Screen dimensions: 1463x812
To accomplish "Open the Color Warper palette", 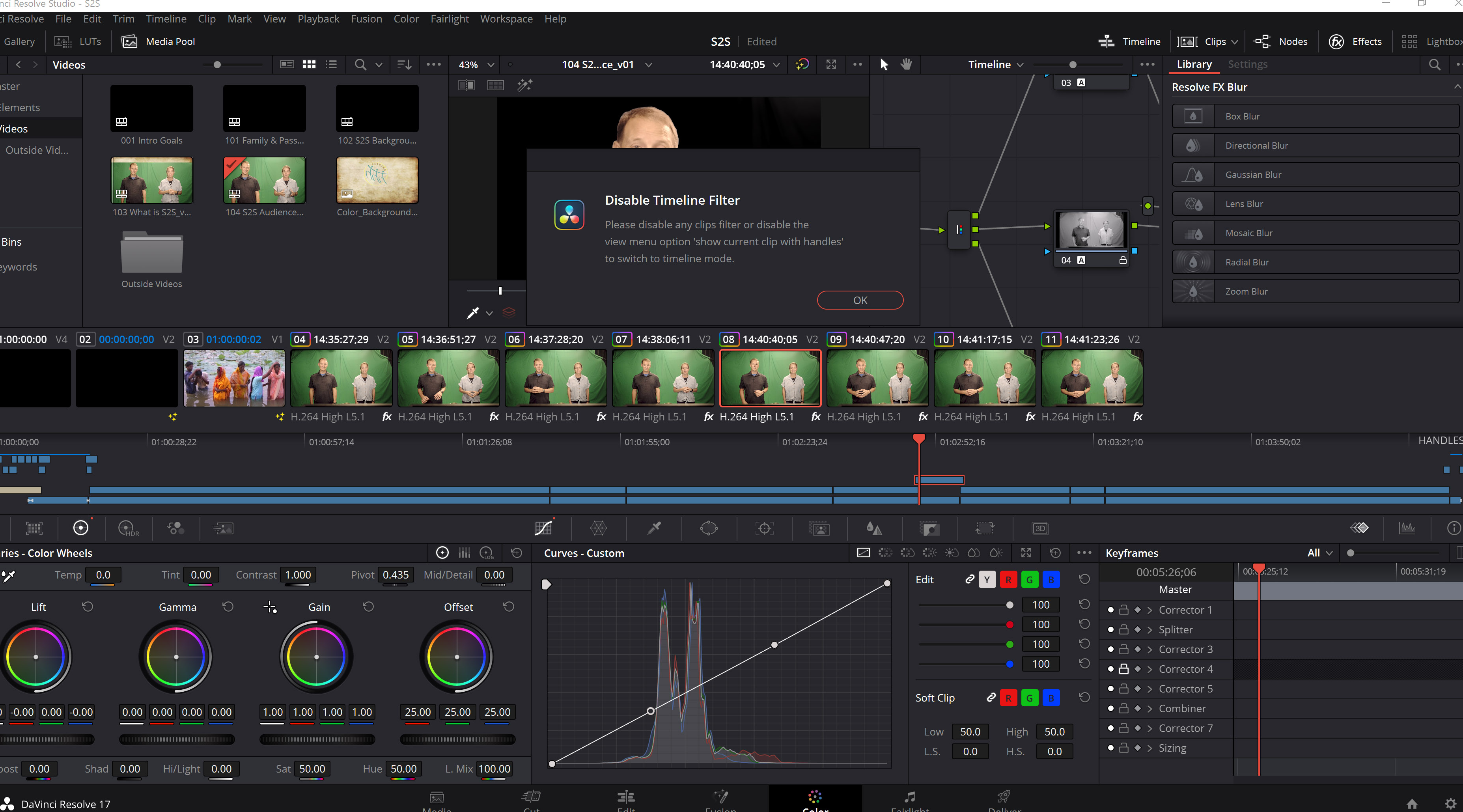I will coord(599,528).
